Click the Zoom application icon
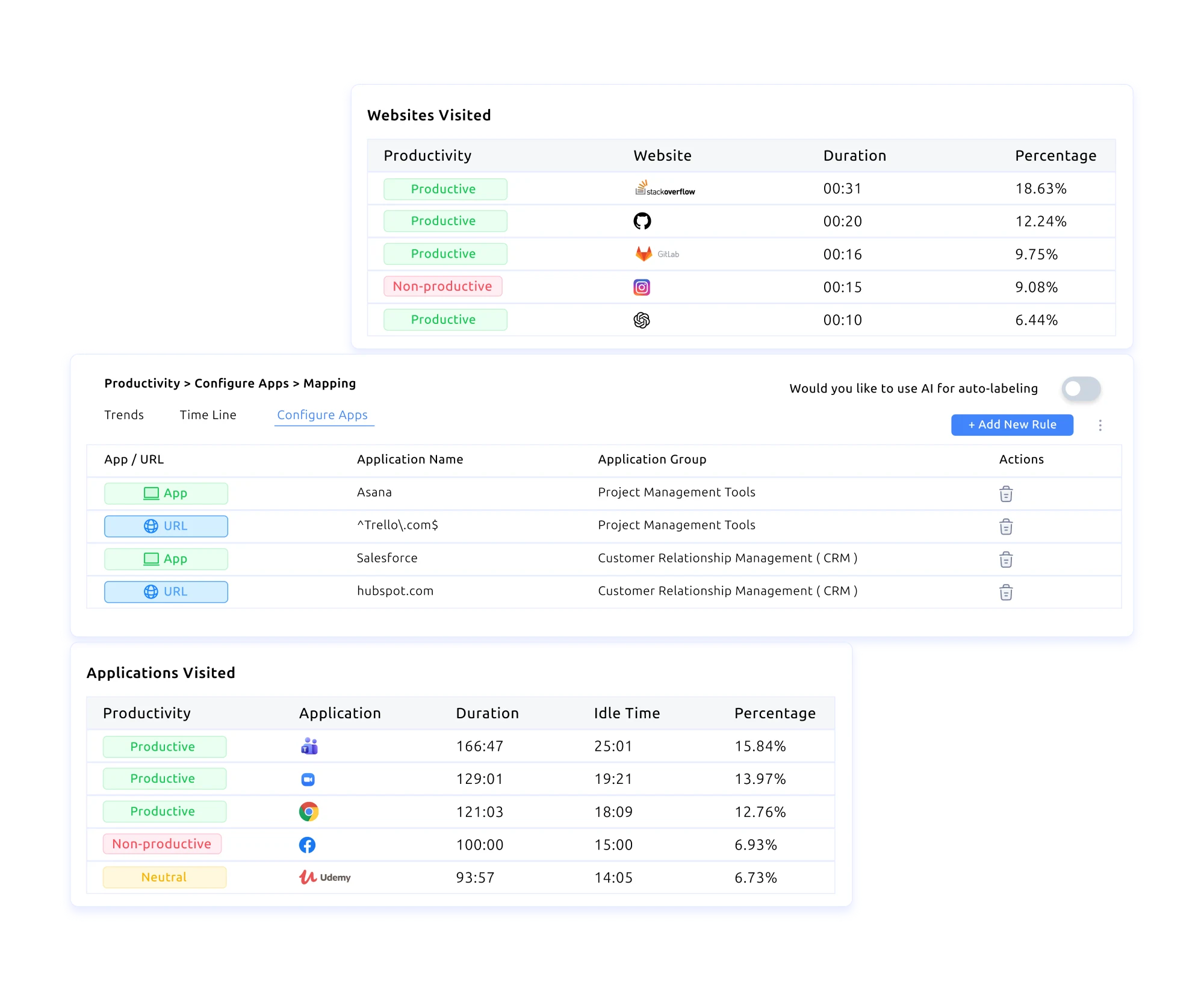The width and height of the screenshot is (1204, 991). pos(308,779)
